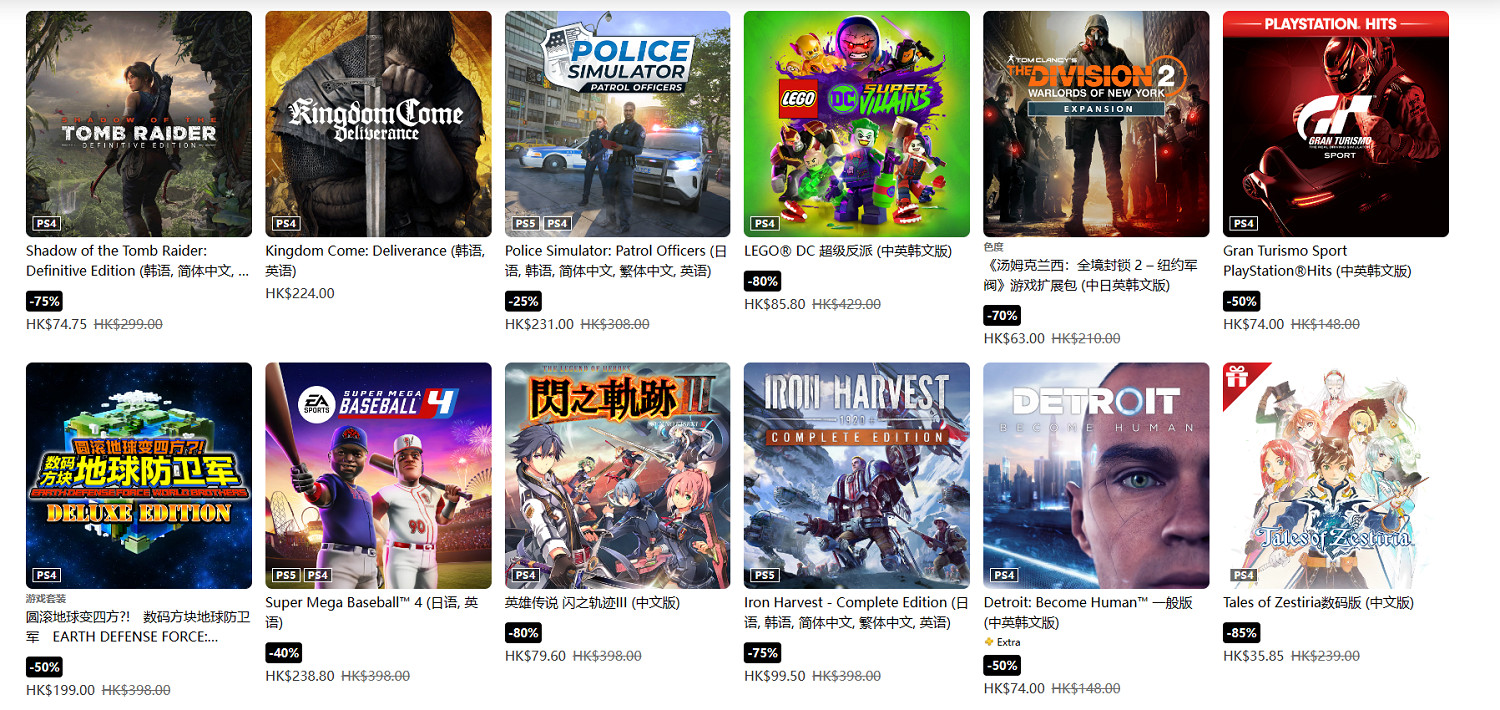Select Earth Defense Force Deluxe Edition cover
The width and height of the screenshot is (1500, 710).
pos(139,475)
